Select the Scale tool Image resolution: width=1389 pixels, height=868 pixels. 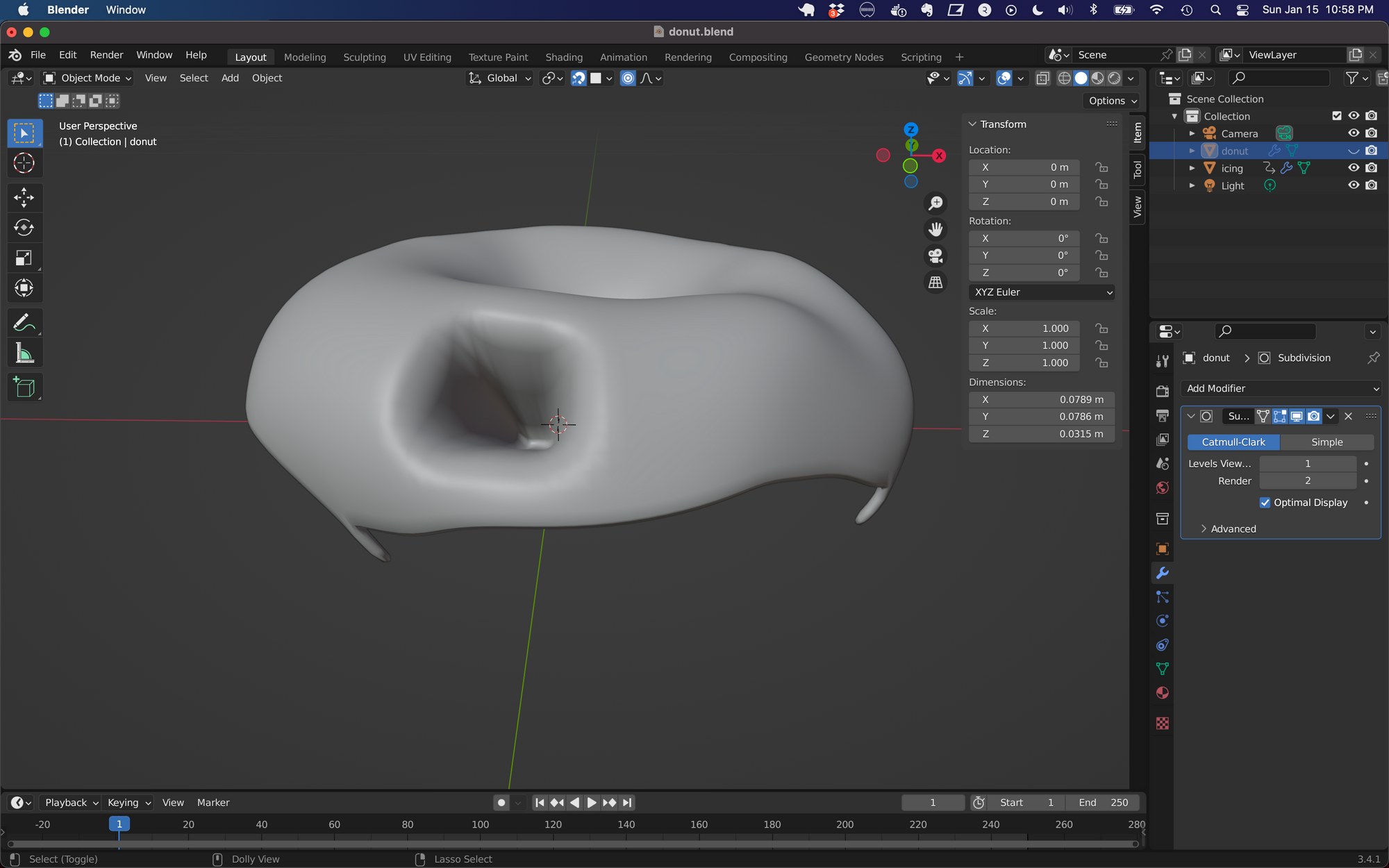[24, 258]
